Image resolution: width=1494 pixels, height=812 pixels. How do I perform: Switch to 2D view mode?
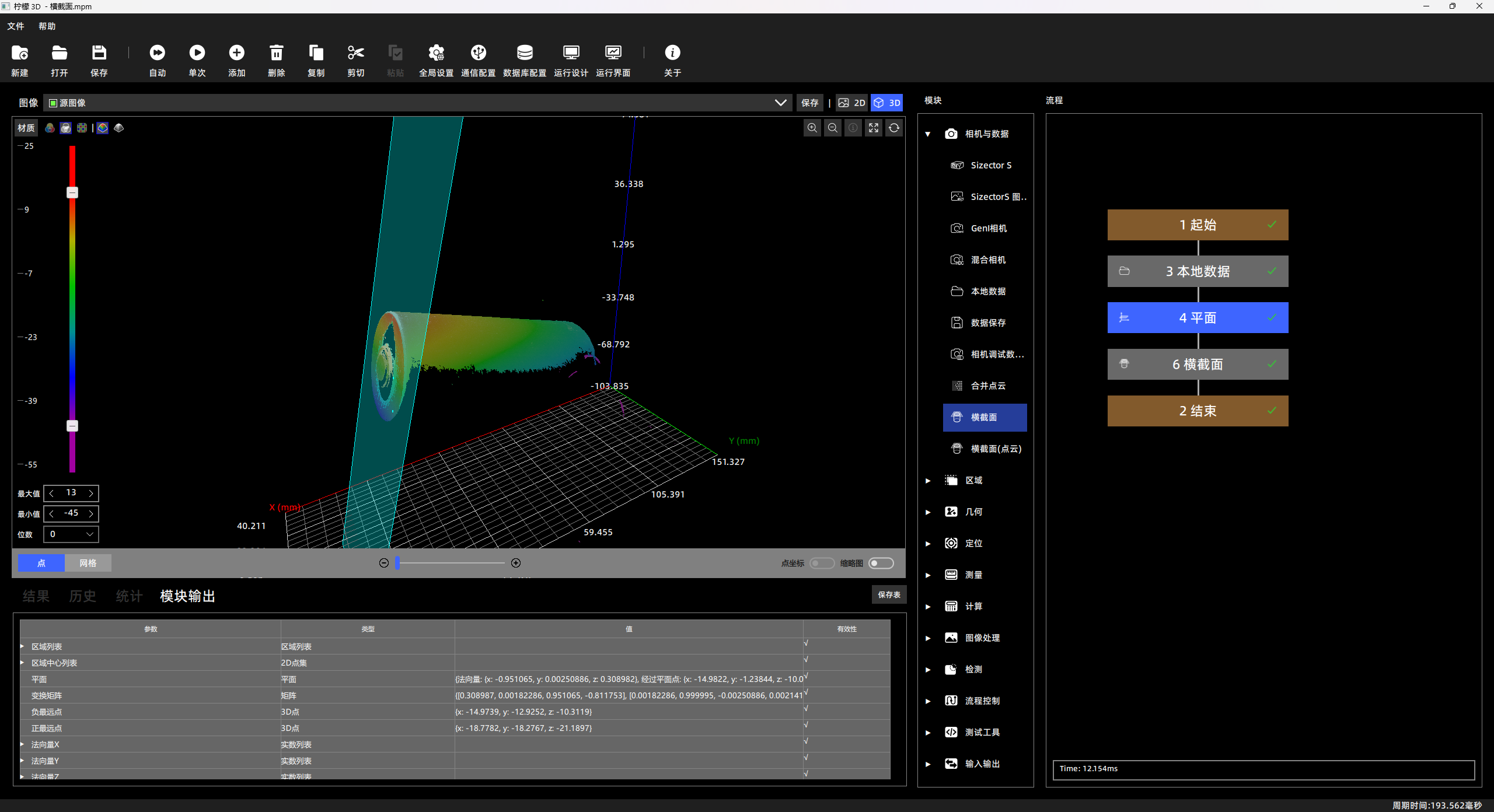click(852, 103)
